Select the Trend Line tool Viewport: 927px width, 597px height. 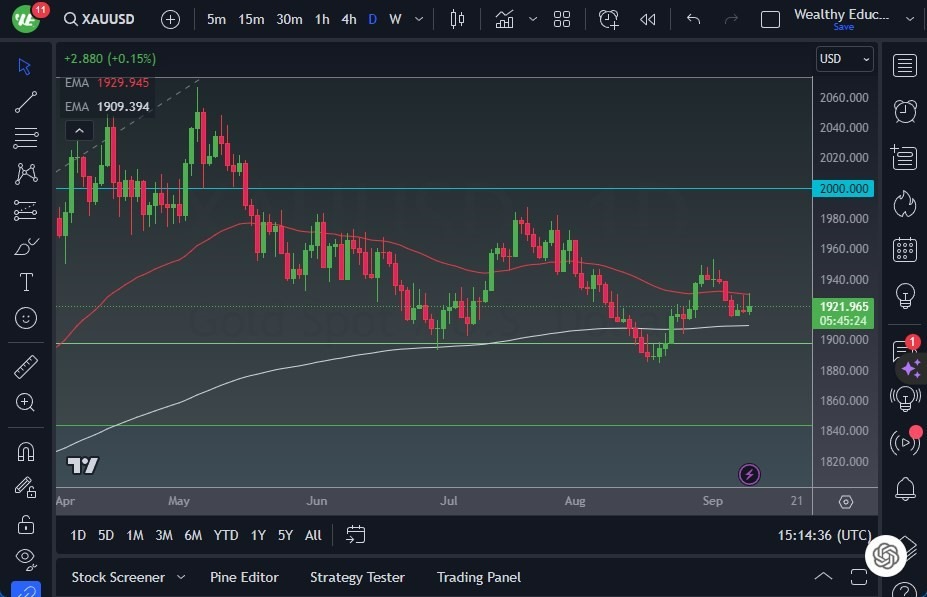(x=25, y=101)
